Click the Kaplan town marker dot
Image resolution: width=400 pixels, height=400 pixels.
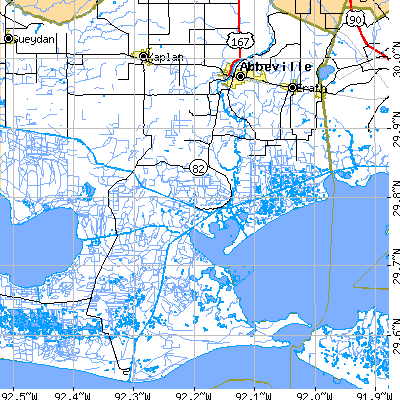(x=144, y=56)
